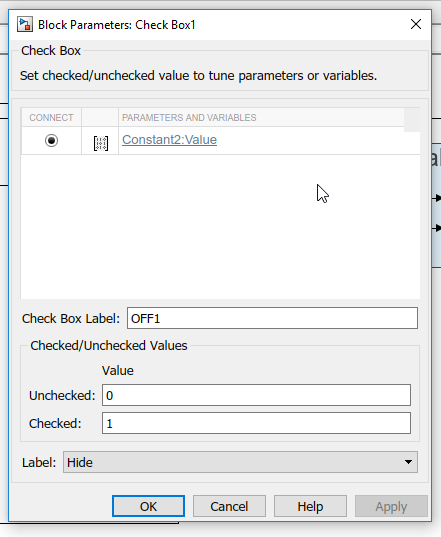Screen dimensions: 441x537
Task: Select the connect radio button for Constant2:Value
Action: [x=51, y=140]
